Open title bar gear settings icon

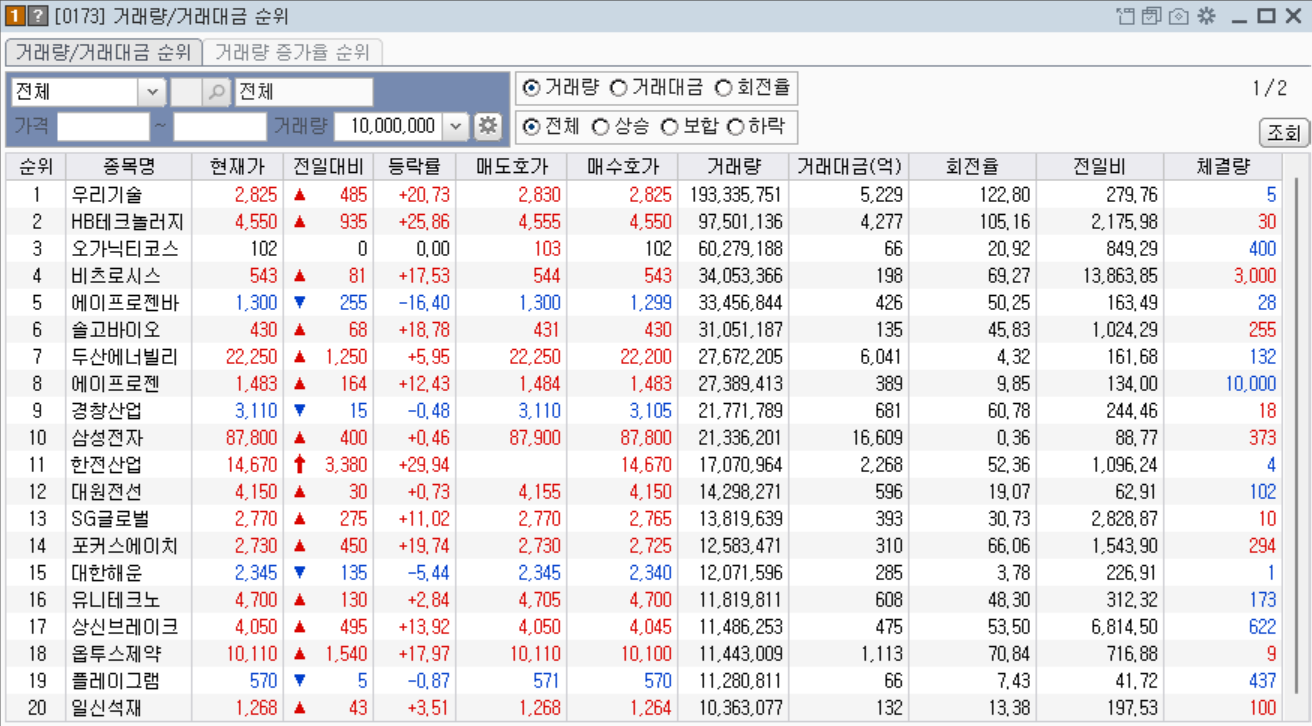coord(1206,16)
